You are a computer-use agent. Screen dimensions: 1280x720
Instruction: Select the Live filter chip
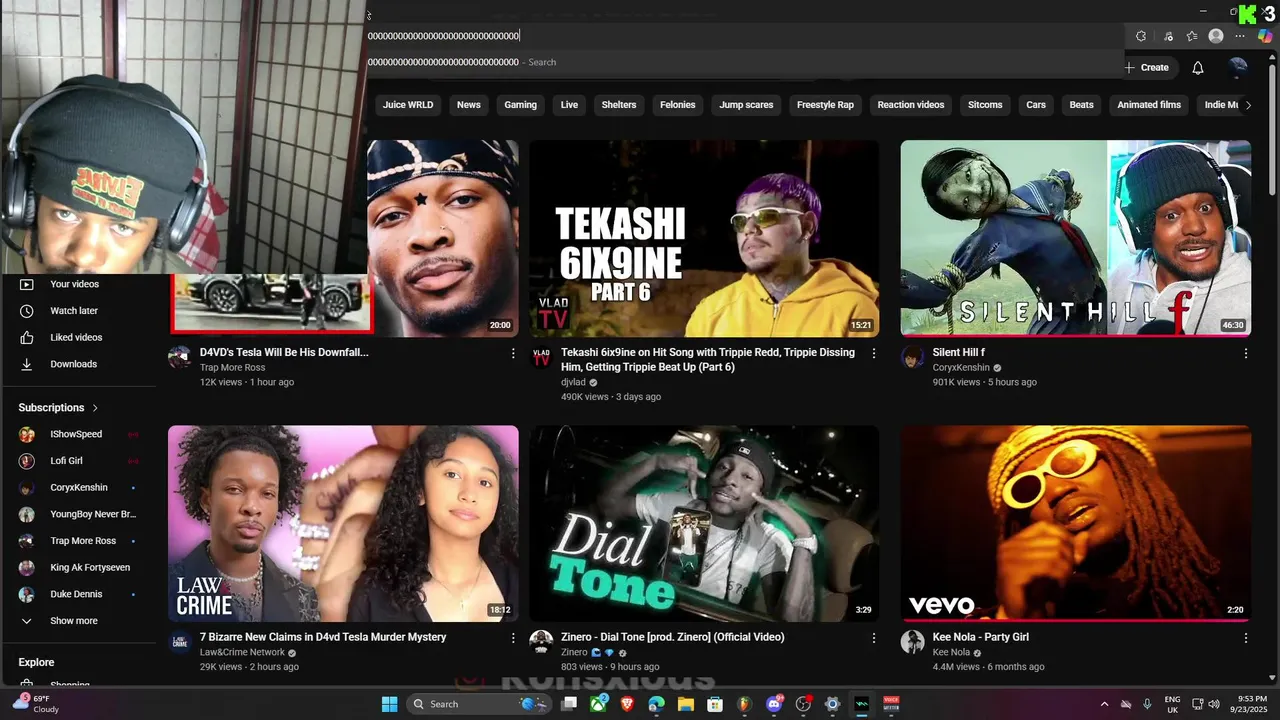pos(569,105)
